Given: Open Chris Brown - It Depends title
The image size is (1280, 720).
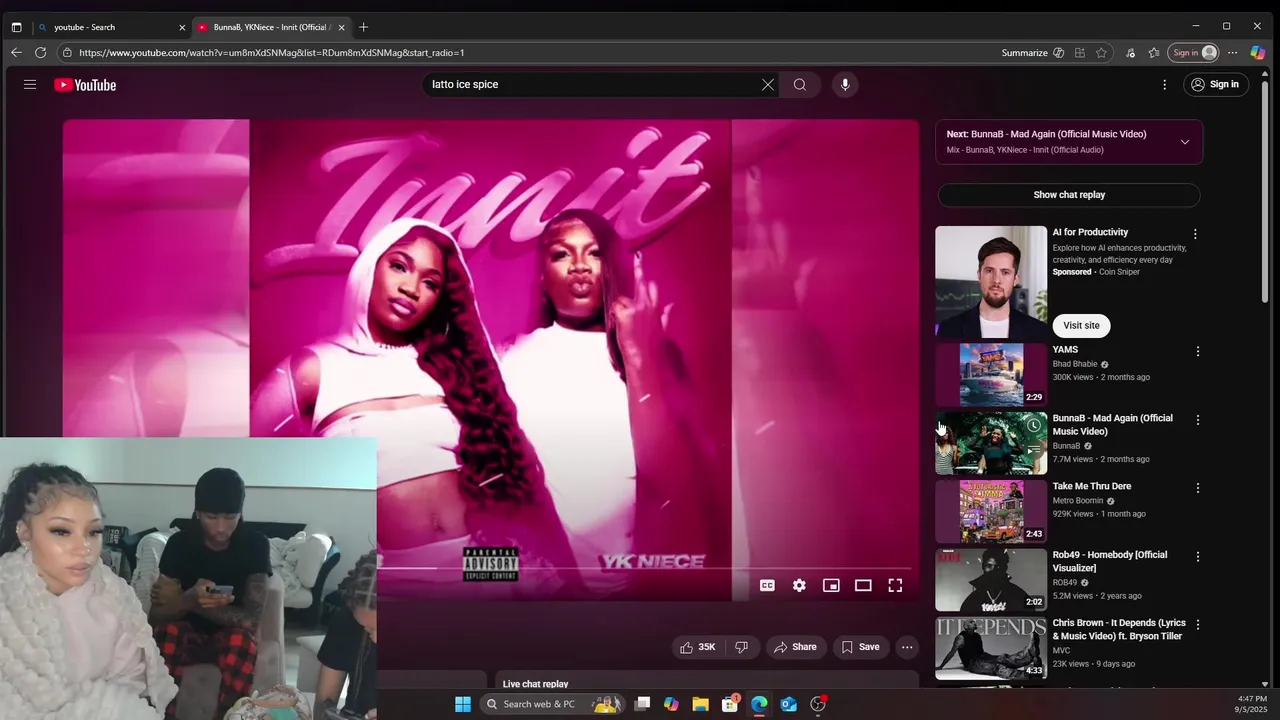Looking at the screenshot, I should click(1119, 629).
